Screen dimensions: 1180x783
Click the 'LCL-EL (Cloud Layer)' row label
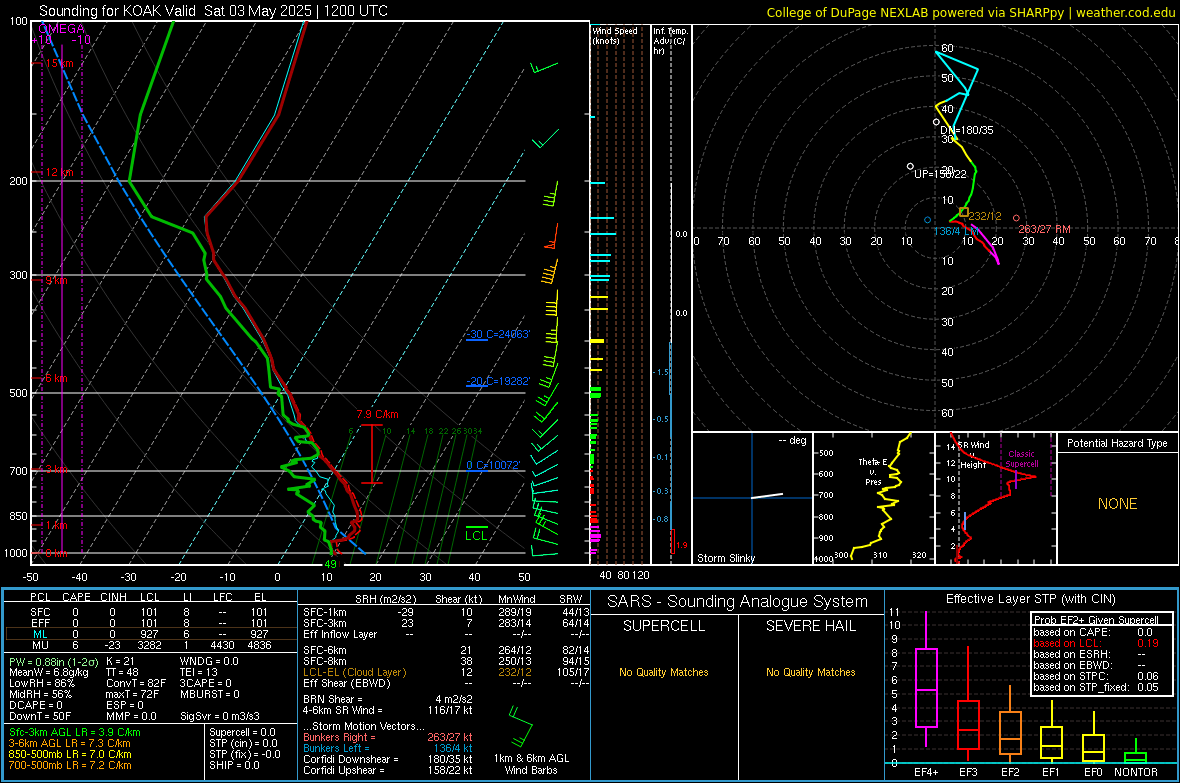pos(354,672)
